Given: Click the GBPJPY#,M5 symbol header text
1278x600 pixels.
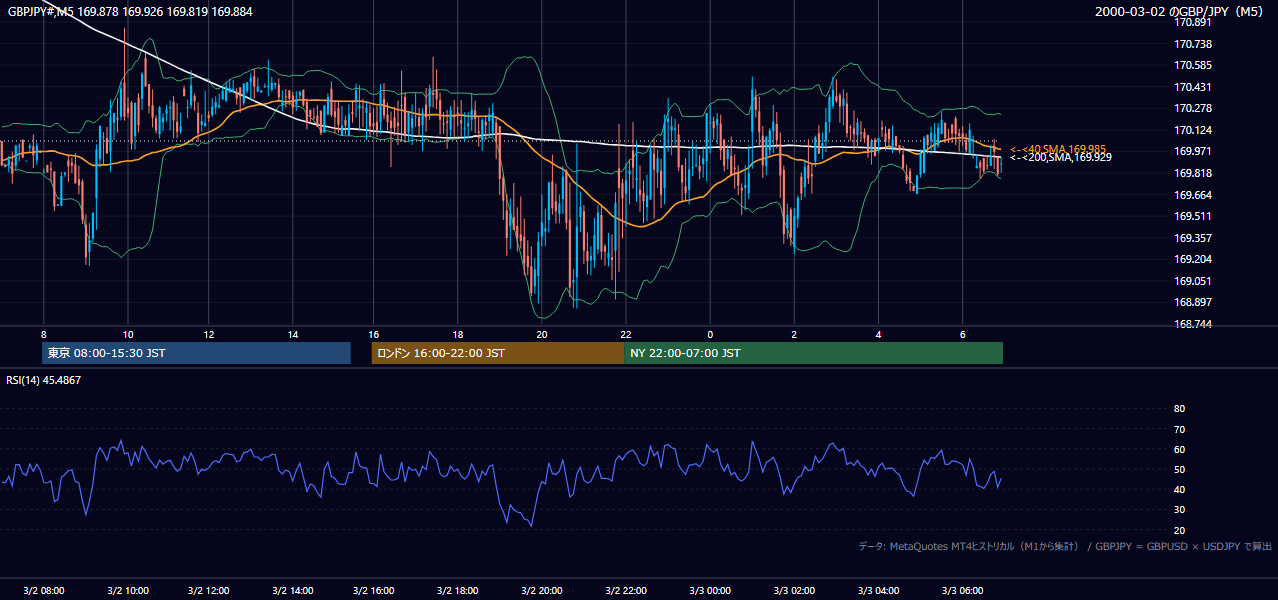Looking at the screenshot, I should point(130,12).
